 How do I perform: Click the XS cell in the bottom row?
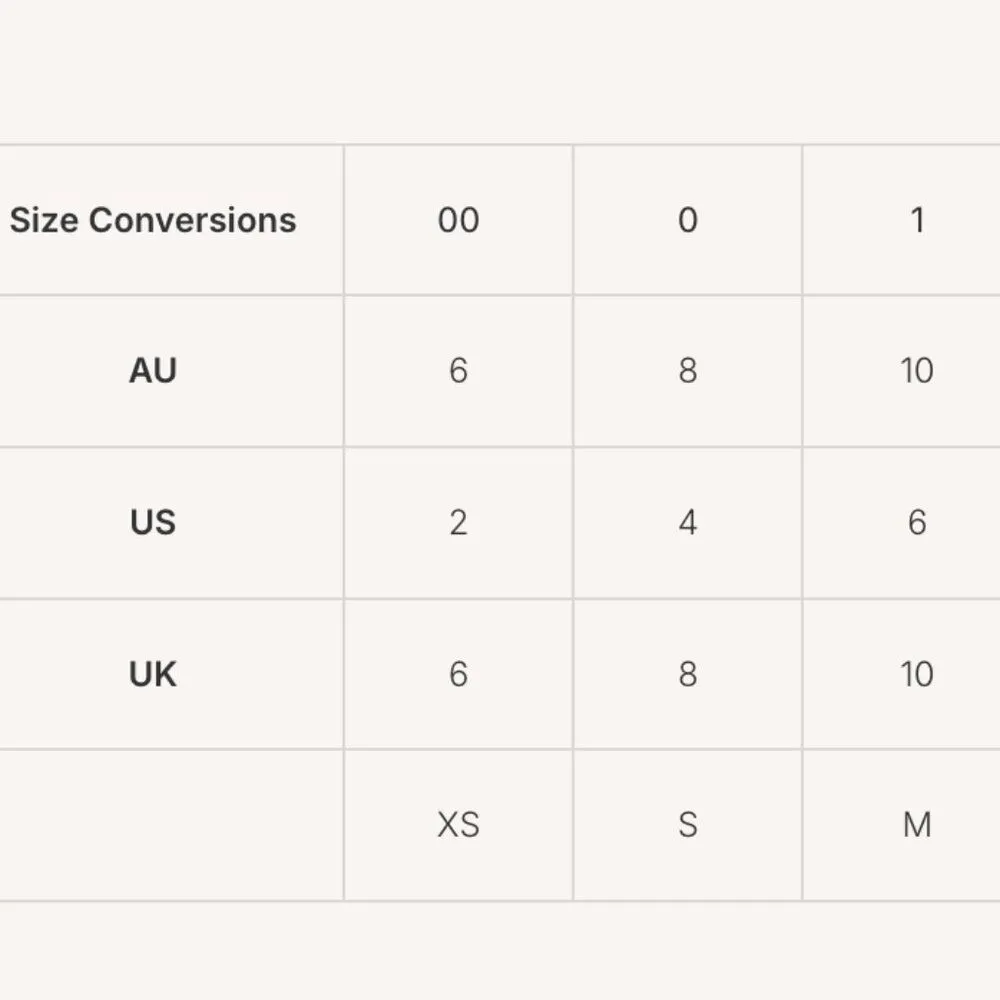(x=458, y=825)
